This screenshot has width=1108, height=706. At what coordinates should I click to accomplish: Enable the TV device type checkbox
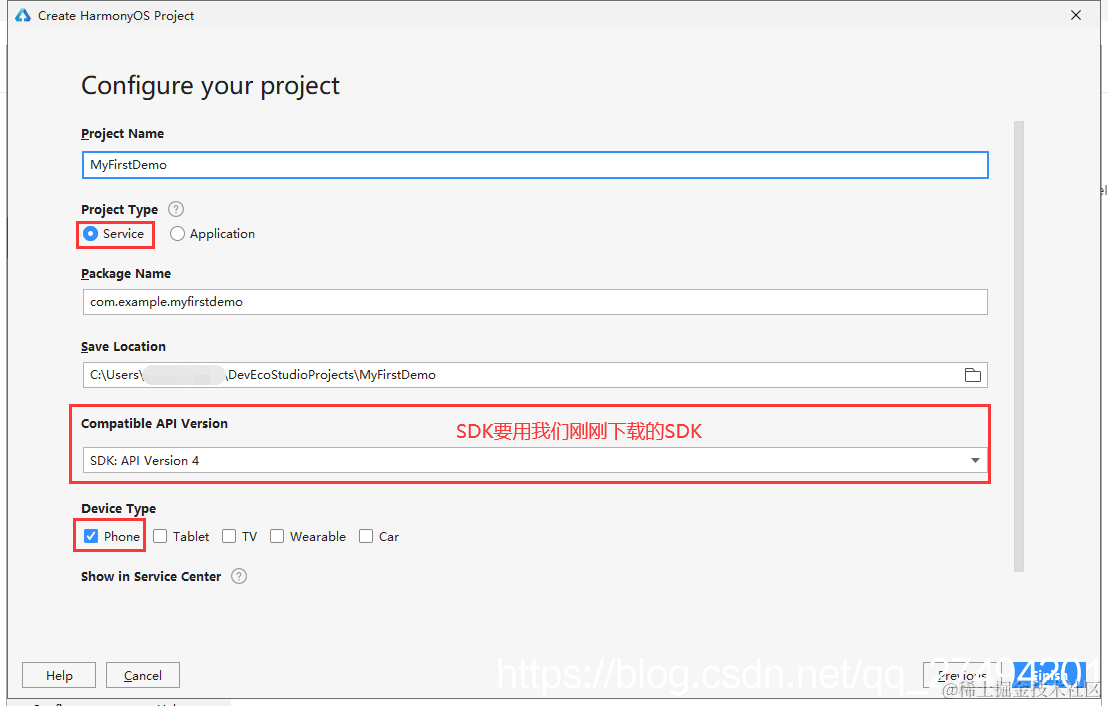[229, 536]
